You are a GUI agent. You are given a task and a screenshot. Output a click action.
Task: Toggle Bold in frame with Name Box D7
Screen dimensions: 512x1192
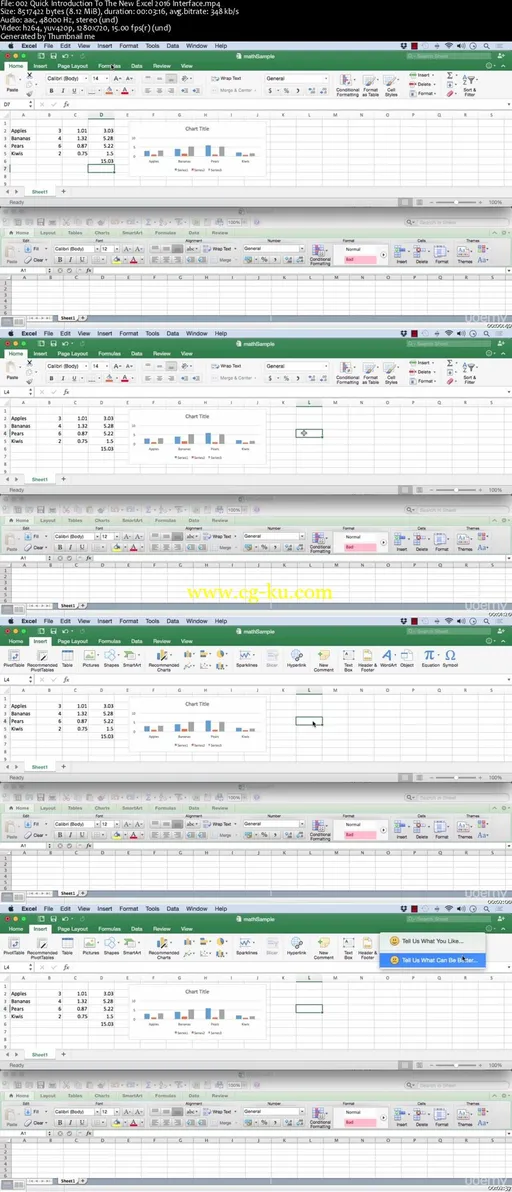pos(50,91)
